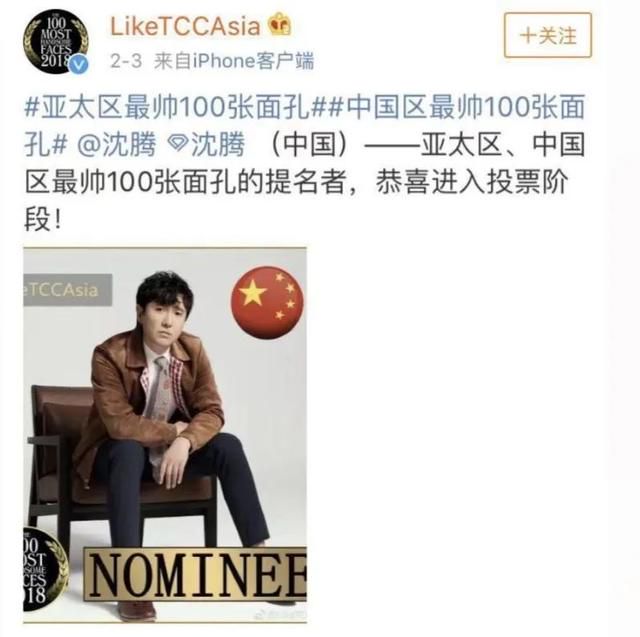This screenshot has height=637, width=640.
Task: Open the LikeTCCAsia username link
Action: pos(185,26)
